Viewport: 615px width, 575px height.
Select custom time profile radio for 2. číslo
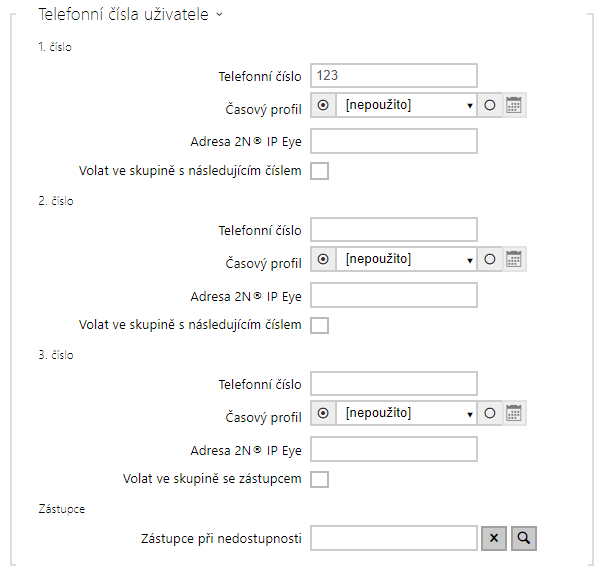[490, 259]
